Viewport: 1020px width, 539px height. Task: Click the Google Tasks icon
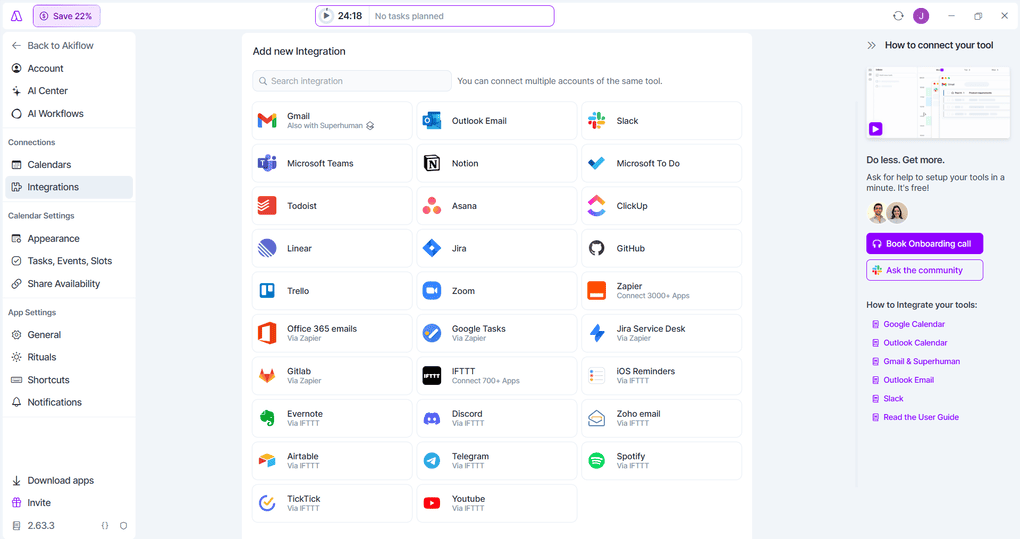click(x=432, y=334)
